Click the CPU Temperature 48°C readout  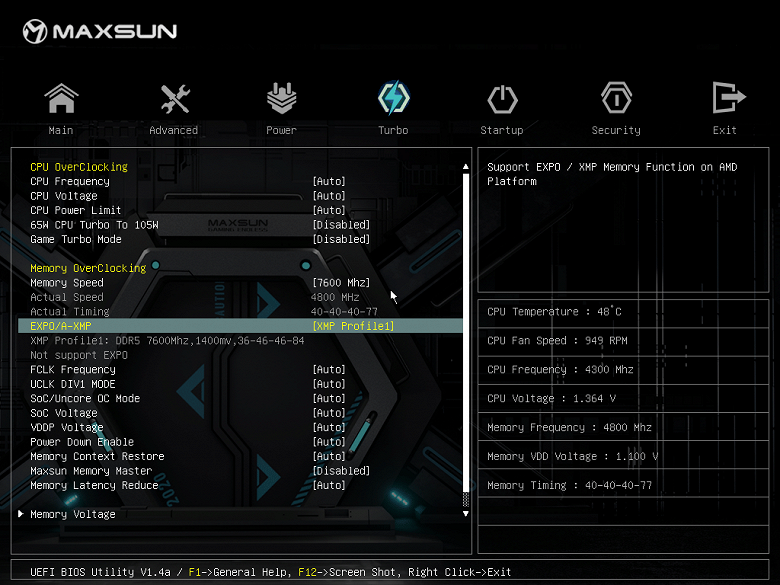554,312
